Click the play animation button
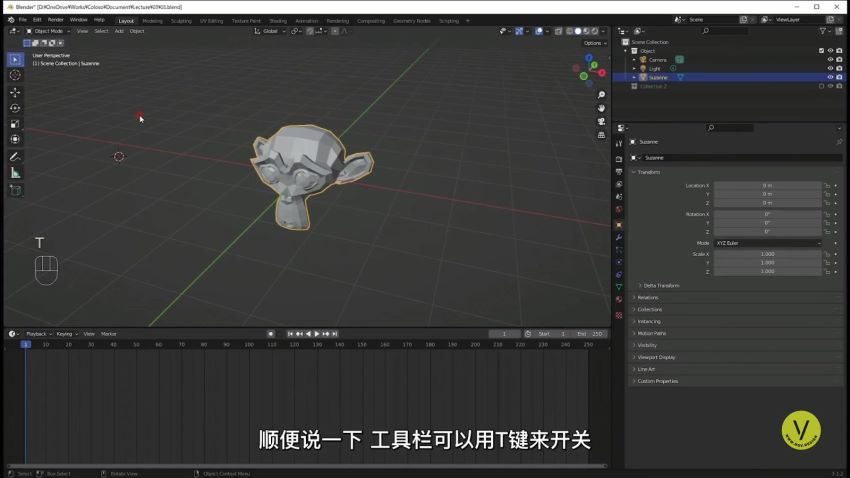Screen dimensions: 850x478 (317, 334)
